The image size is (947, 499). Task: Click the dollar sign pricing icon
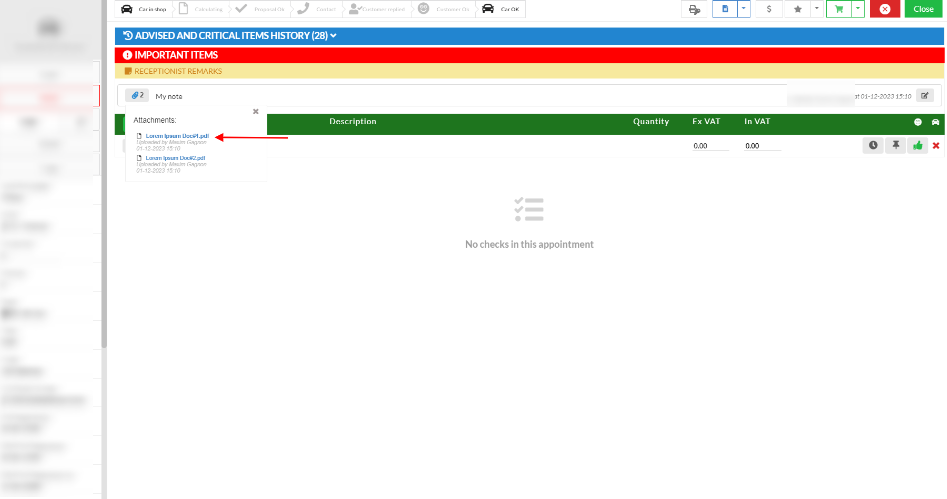coord(768,9)
